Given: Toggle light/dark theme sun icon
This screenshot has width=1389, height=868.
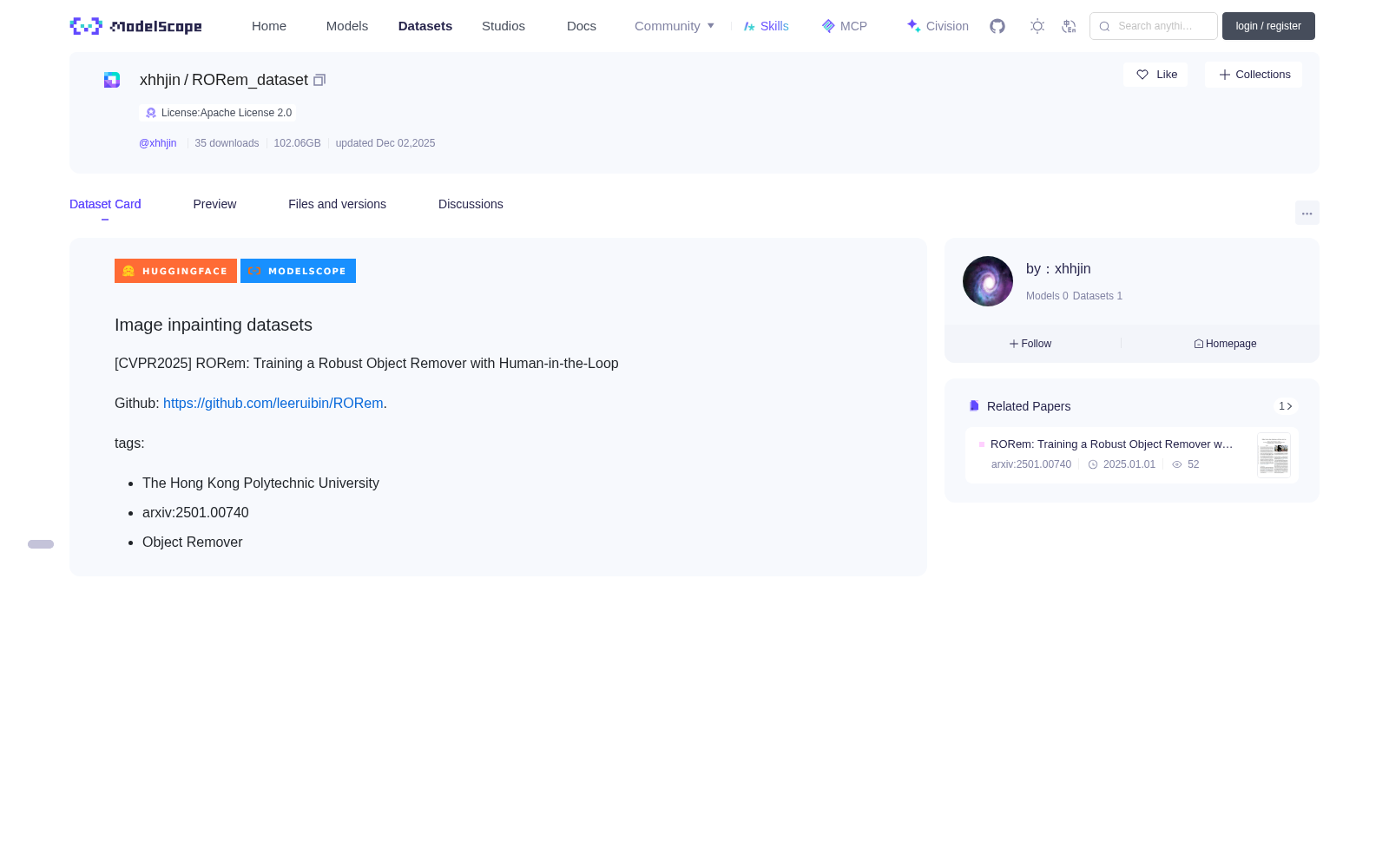Looking at the screenshot, I should tap(1037, 26).
